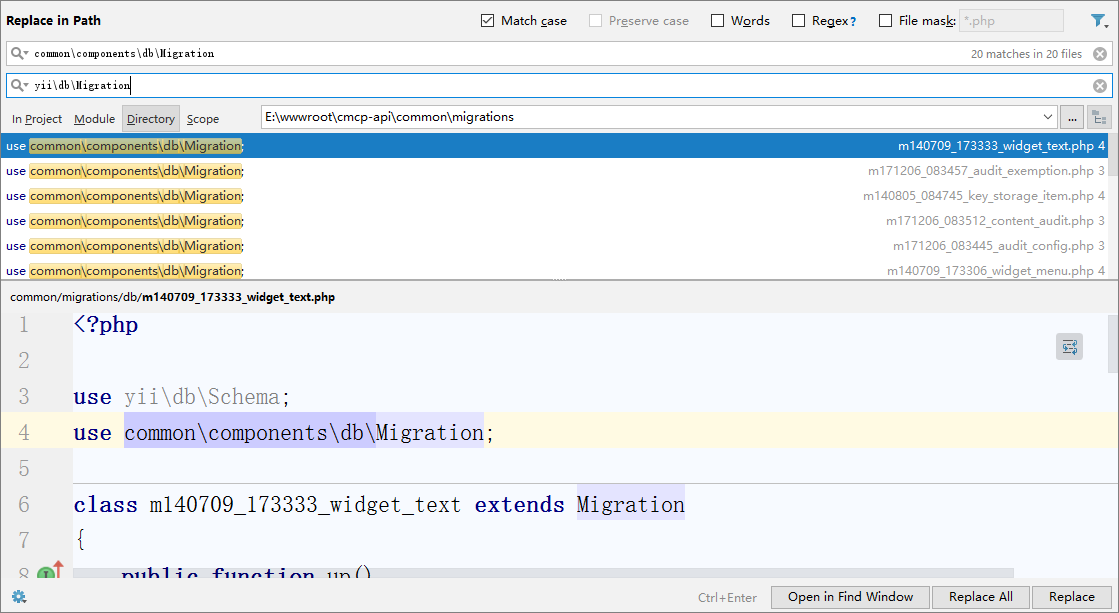Clear the search text field

[x=1100, y=54]
